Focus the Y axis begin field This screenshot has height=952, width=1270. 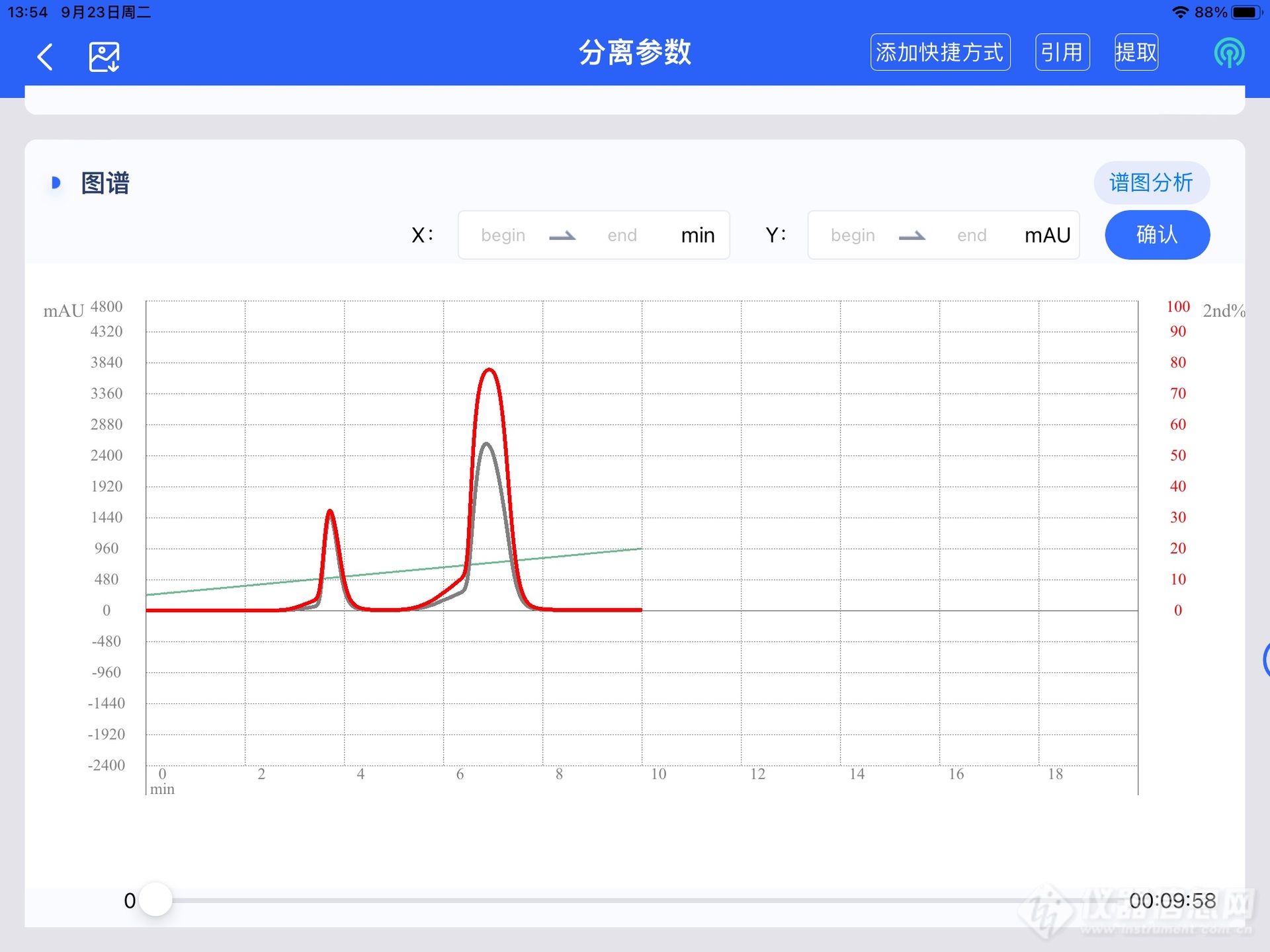853,235
